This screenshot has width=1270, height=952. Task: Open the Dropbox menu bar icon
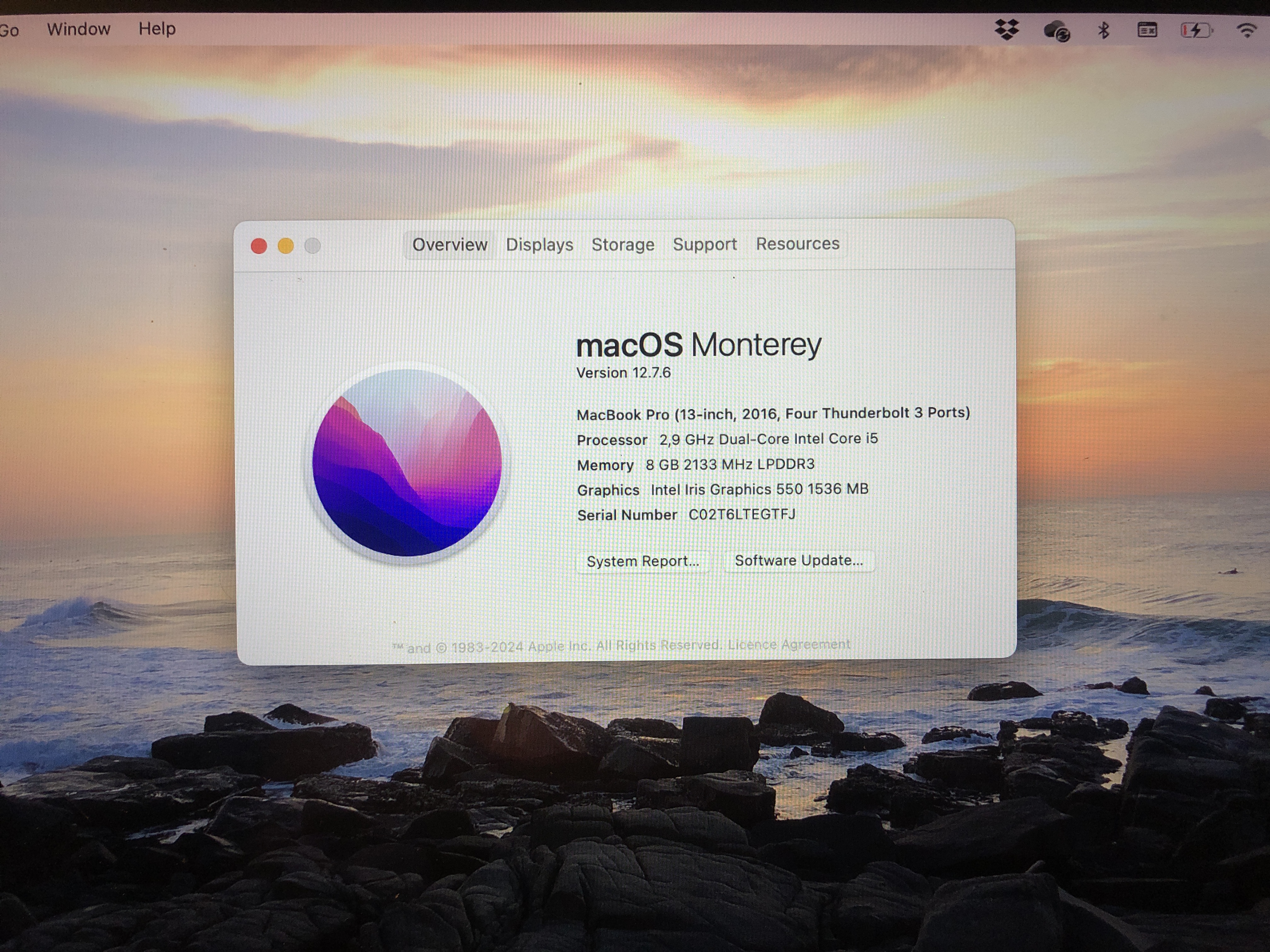tap(1006, 29)
